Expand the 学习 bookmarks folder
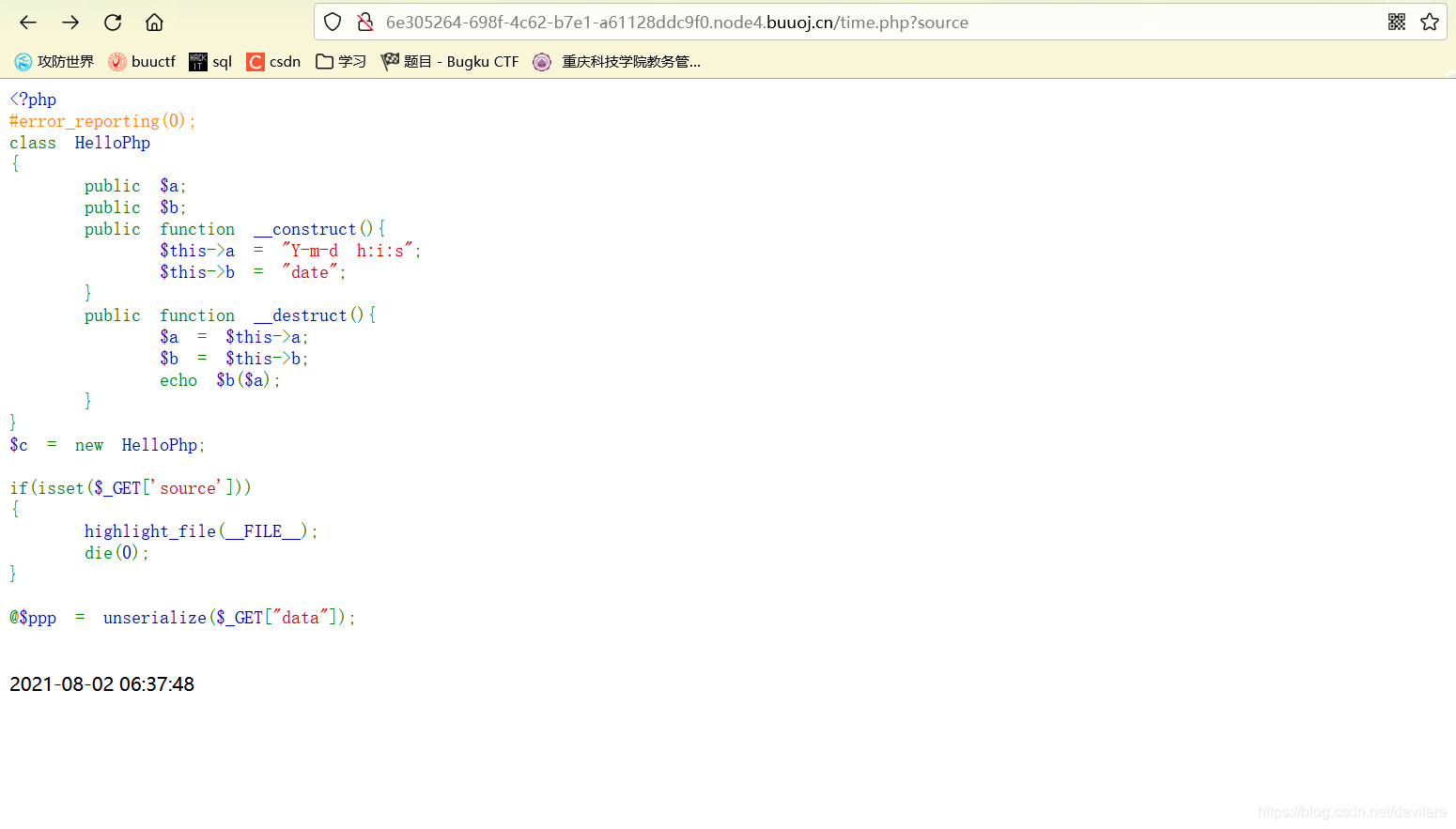This screenshot has height=829, width=1456. coord(341,62)
